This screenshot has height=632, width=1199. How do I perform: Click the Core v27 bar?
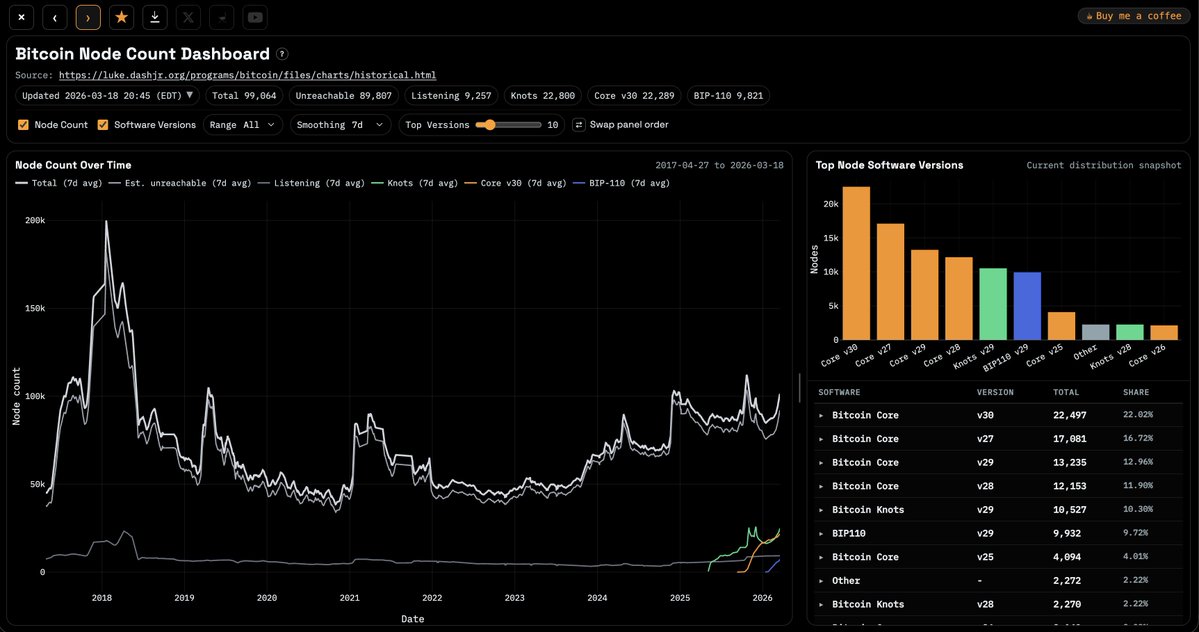point(890,281)
